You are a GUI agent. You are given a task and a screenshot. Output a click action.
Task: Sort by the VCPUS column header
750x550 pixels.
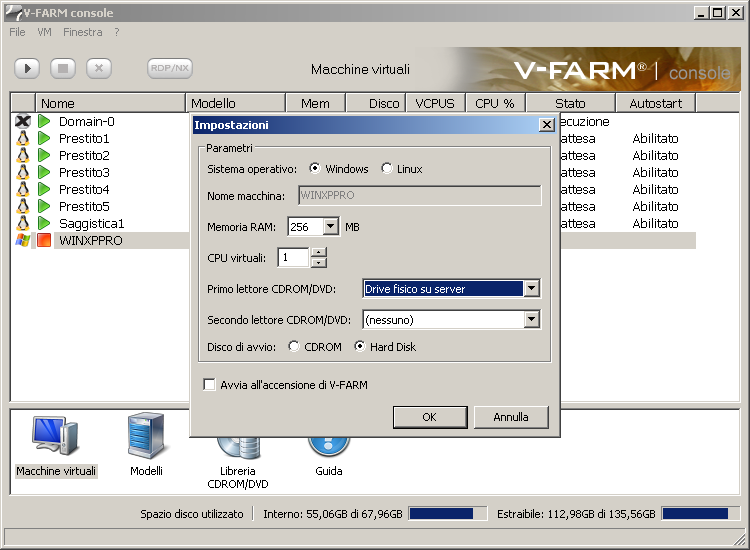pos(435,103)
